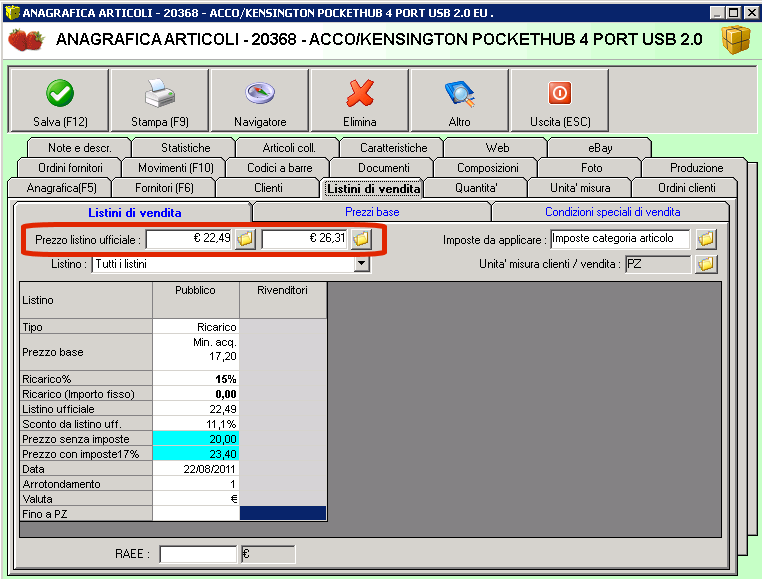Viewport: 762px width, 579px height.
Task: Click the € 26,31 price field
Action: click(305, 239)
